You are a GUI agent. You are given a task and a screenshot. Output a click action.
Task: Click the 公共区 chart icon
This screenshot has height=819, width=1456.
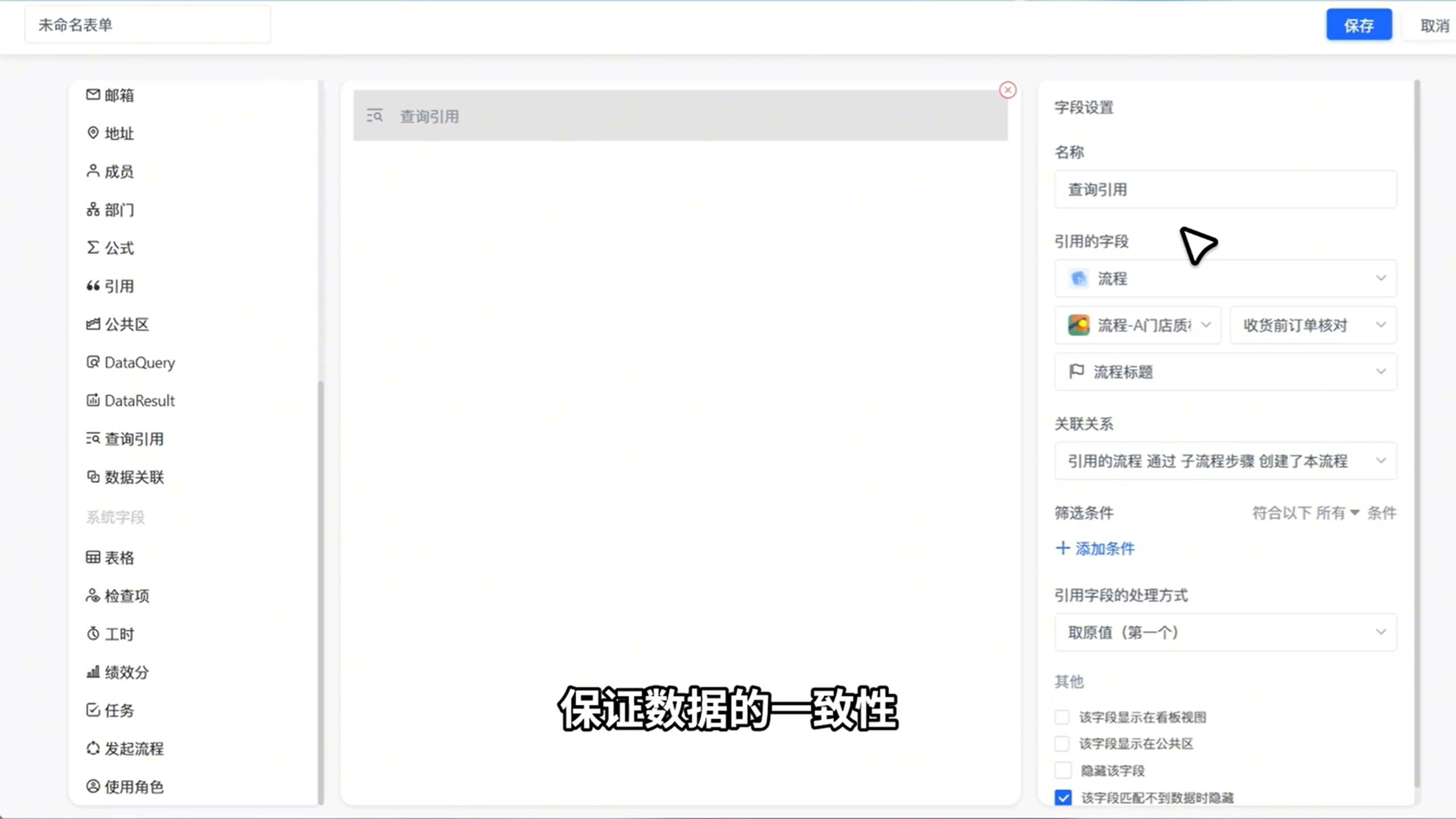pos(93,324)
